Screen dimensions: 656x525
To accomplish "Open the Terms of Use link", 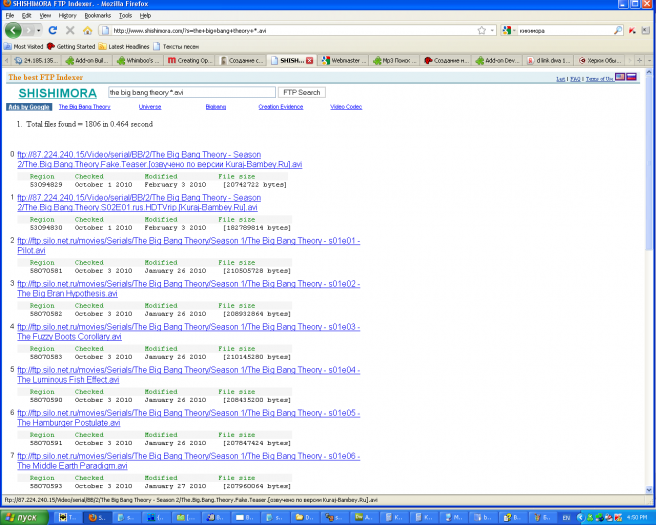I will (x=600, y=79).
